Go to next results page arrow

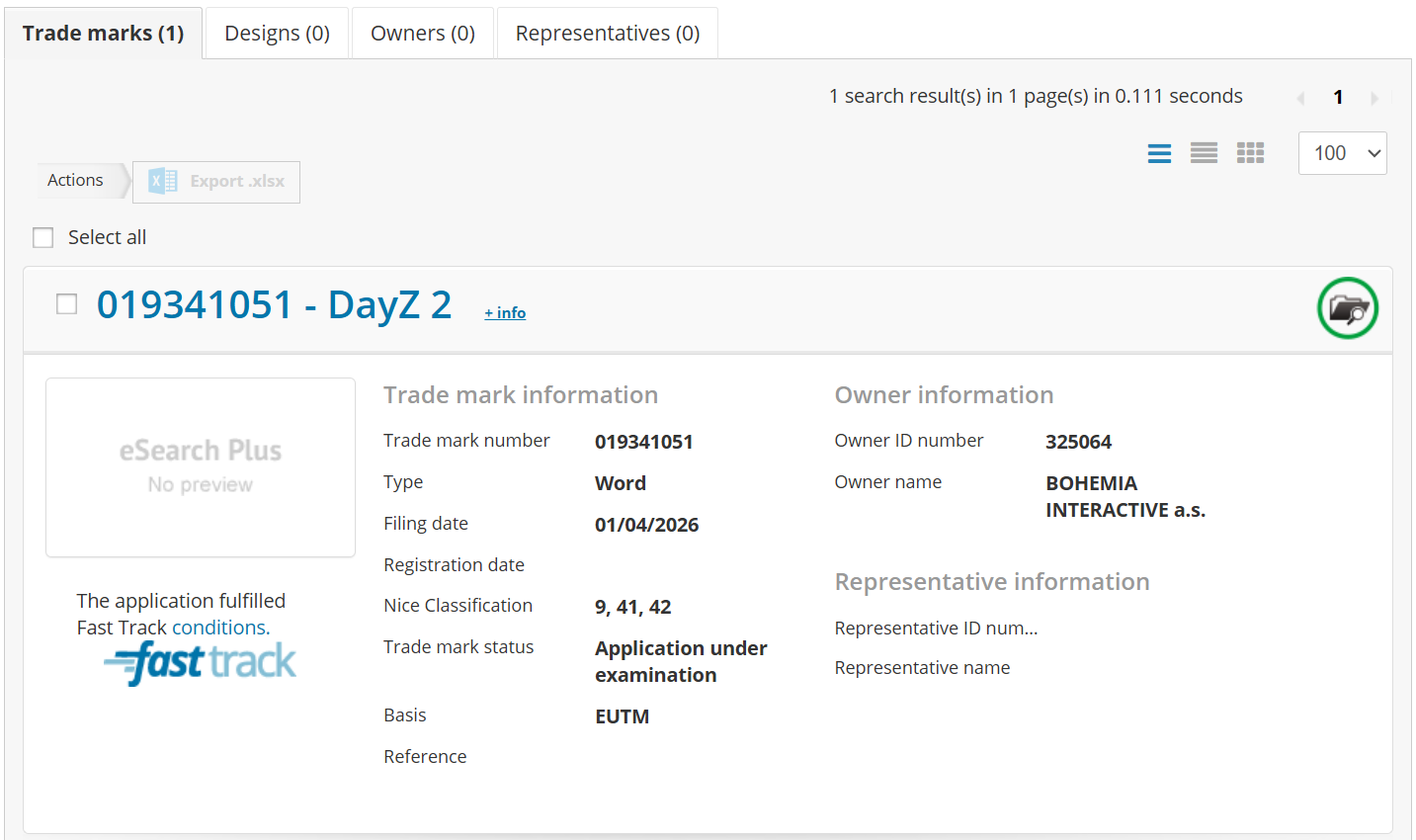(1374, 98)
